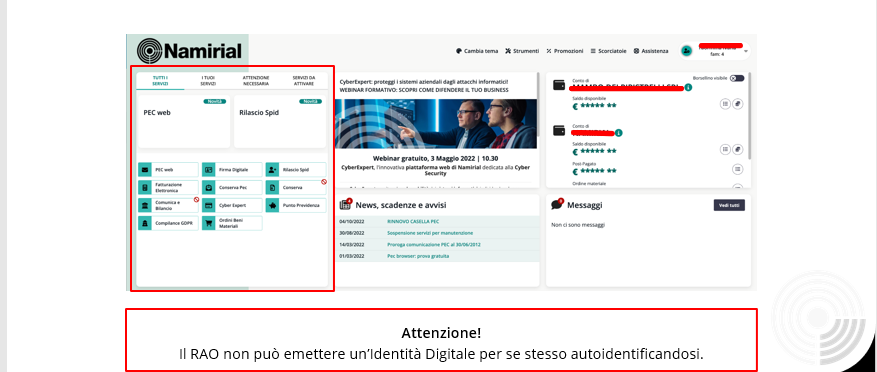Open the RINNOVO CASELLA PEC news link
This screenshot has height=372, width=877.
tap(413, 222)
